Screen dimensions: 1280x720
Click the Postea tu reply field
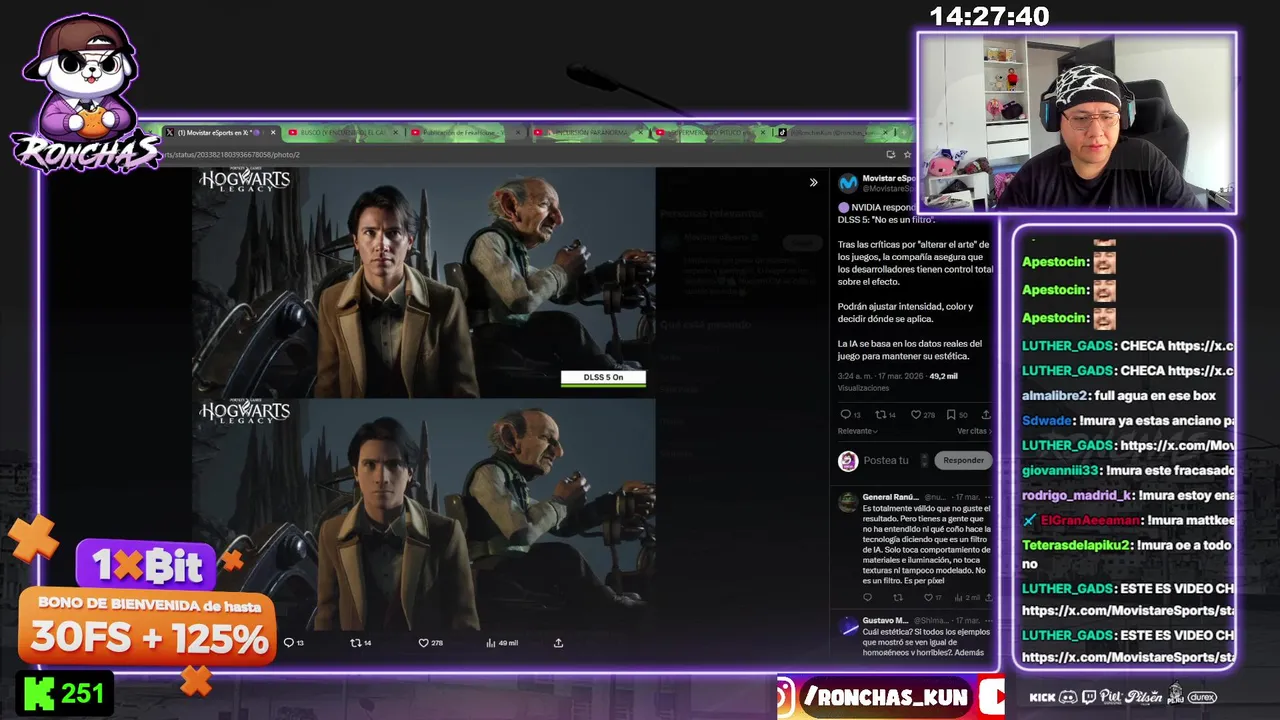(x=886, y=461)
